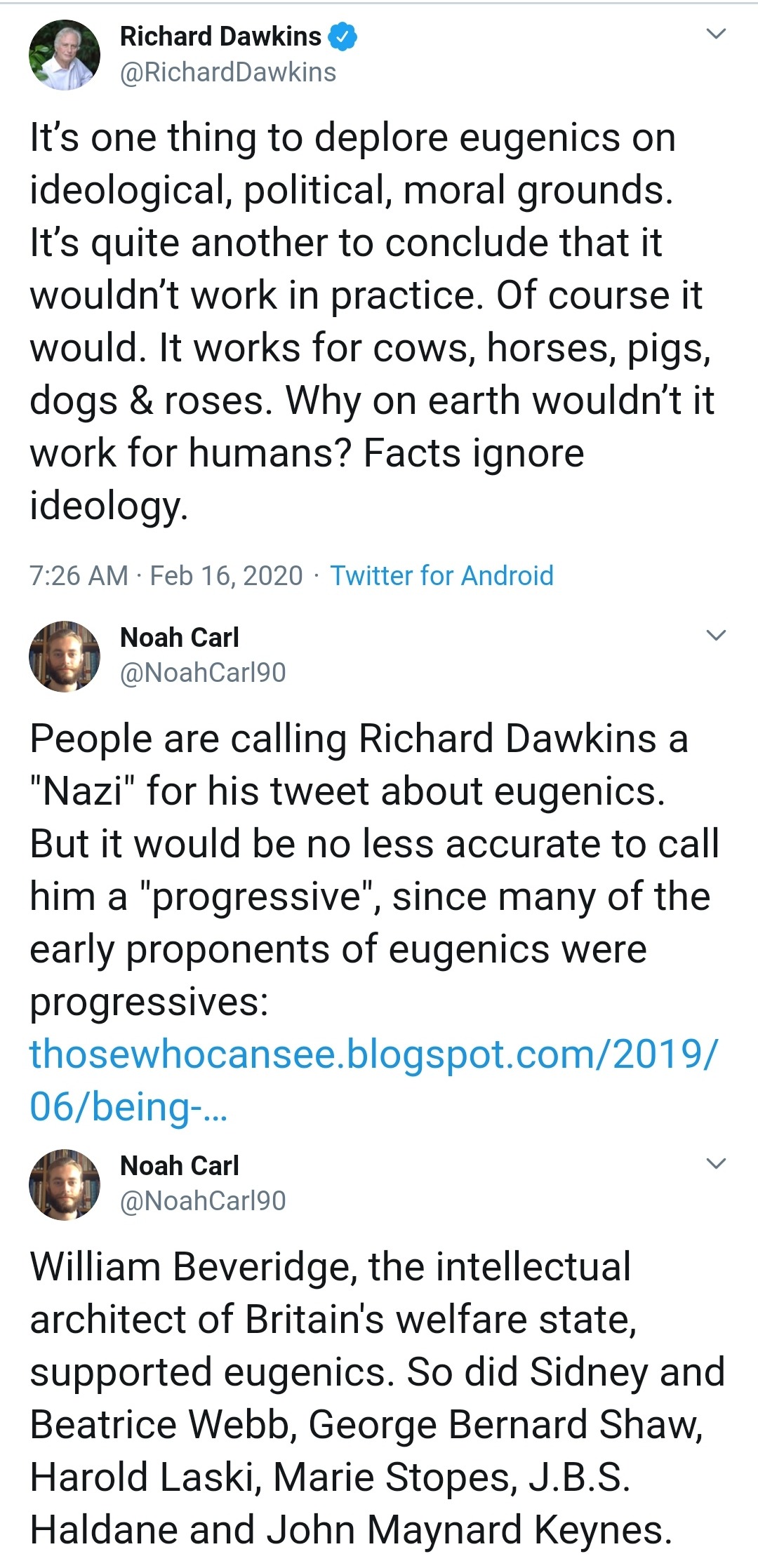Click the 7:26 AM timestamp

pyautogui.click(x=79, y=575)
